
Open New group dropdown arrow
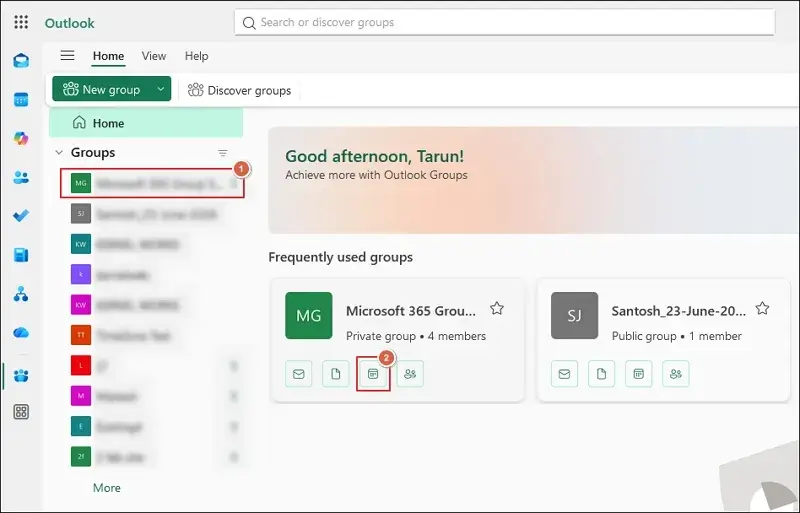point(160,89)
